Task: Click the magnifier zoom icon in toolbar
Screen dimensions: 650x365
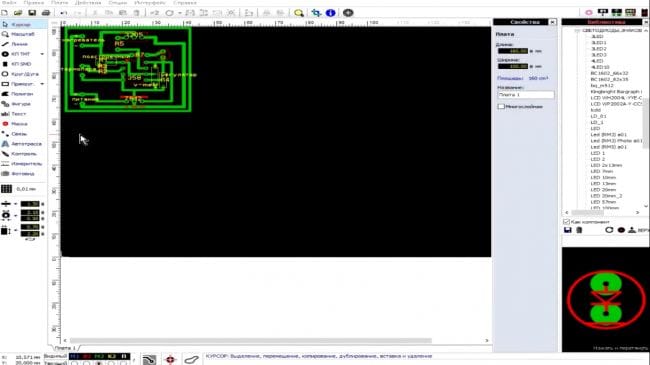Action: click(298, 13)
